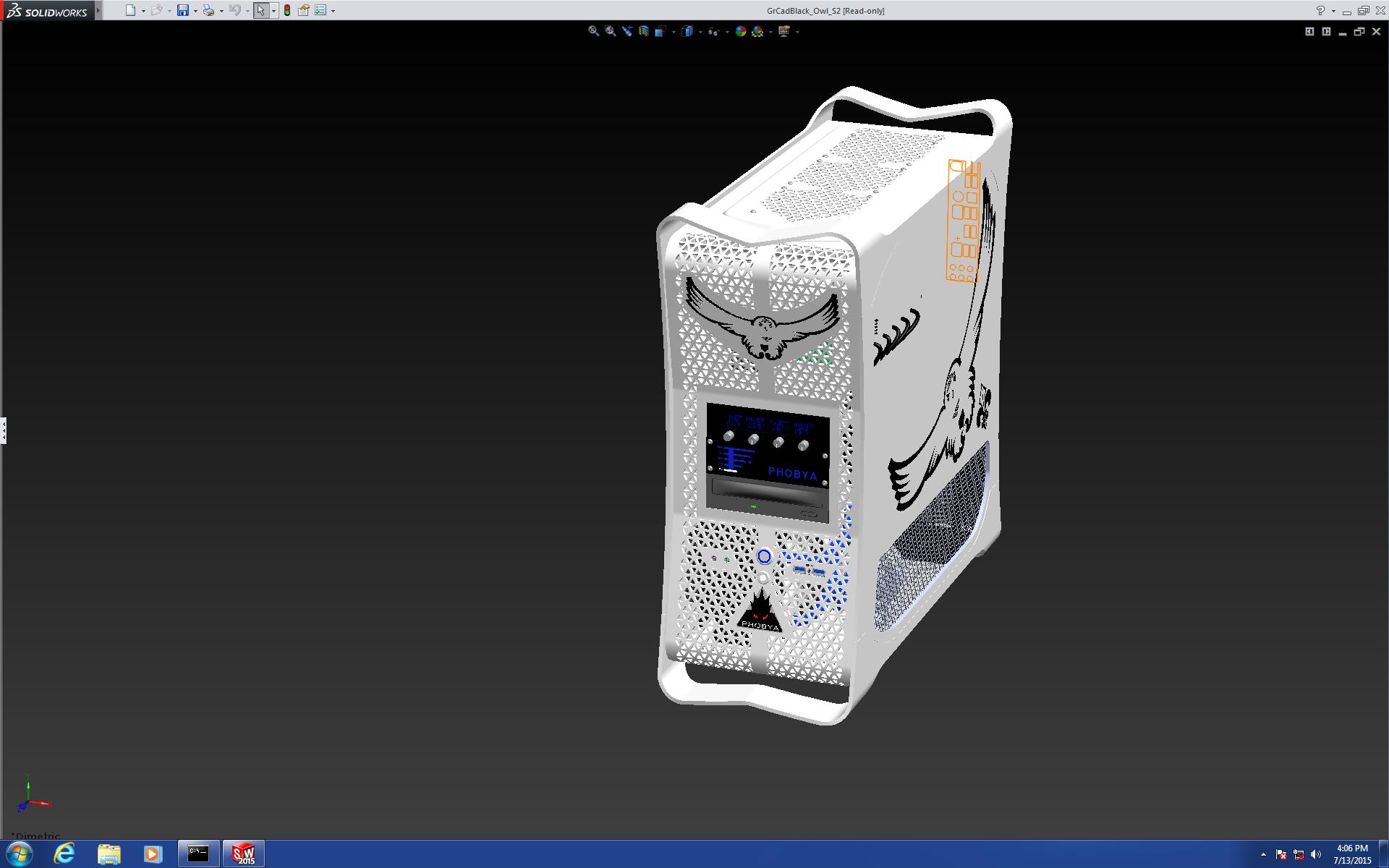1389x868 pixels.
Task: Click the Previous View icon
Action: click(x=626, y=31)
